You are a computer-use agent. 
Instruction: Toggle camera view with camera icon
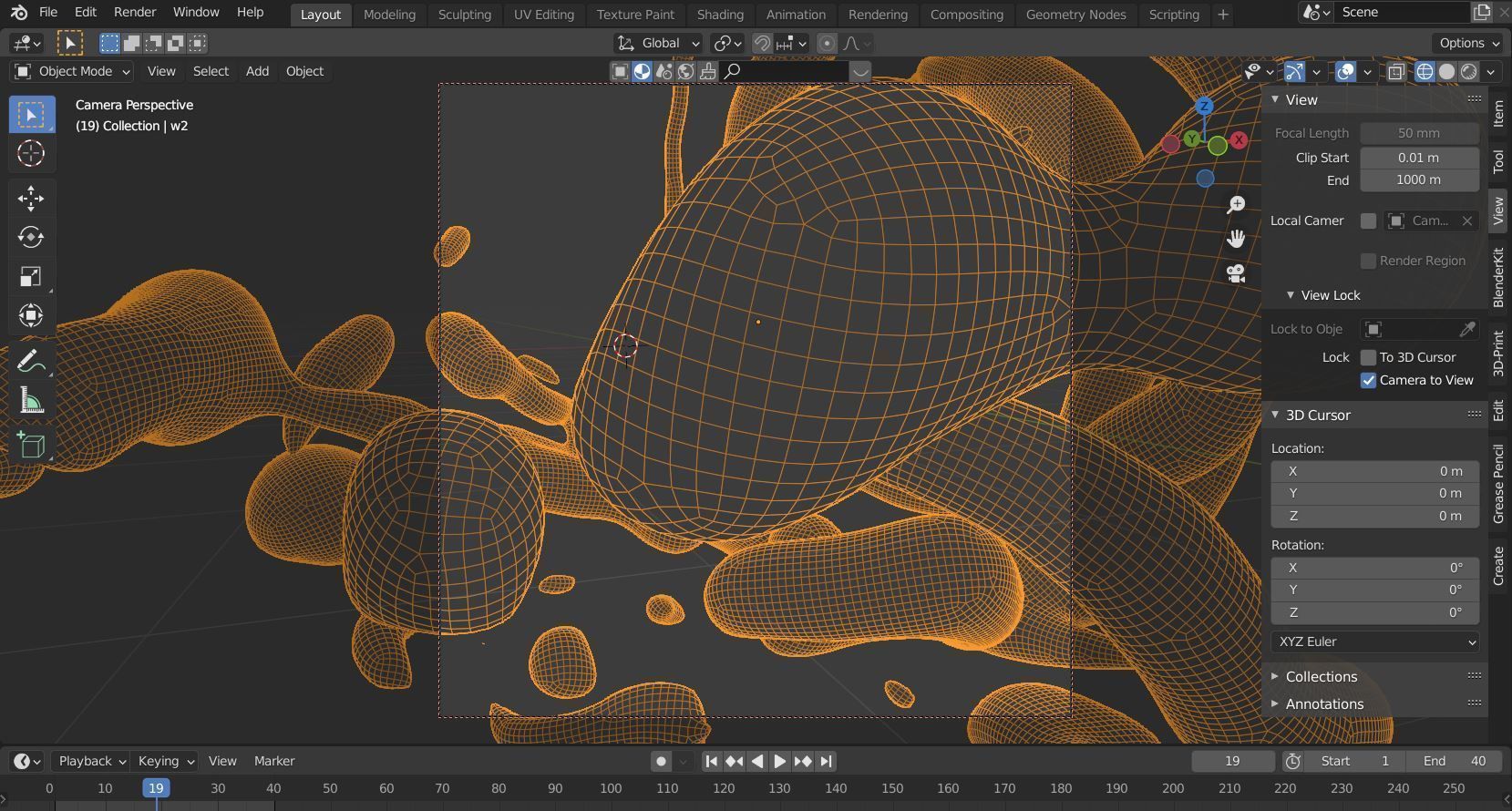tap(1236, 274)
